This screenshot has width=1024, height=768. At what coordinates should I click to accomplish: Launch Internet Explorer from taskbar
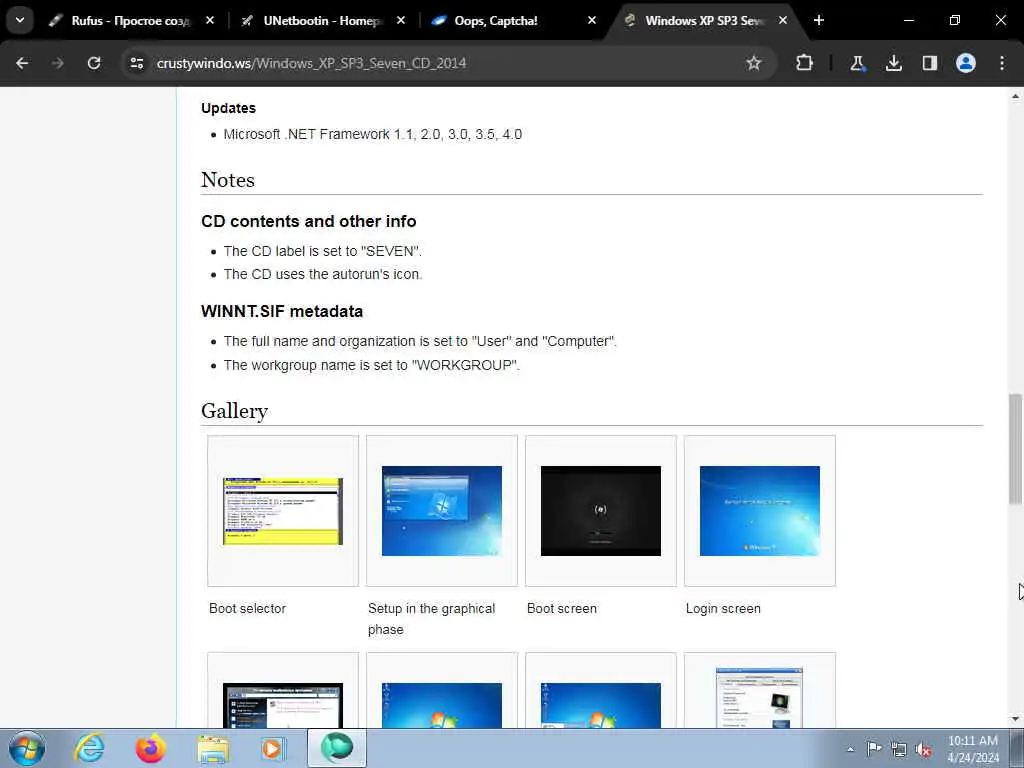(89, 748)
